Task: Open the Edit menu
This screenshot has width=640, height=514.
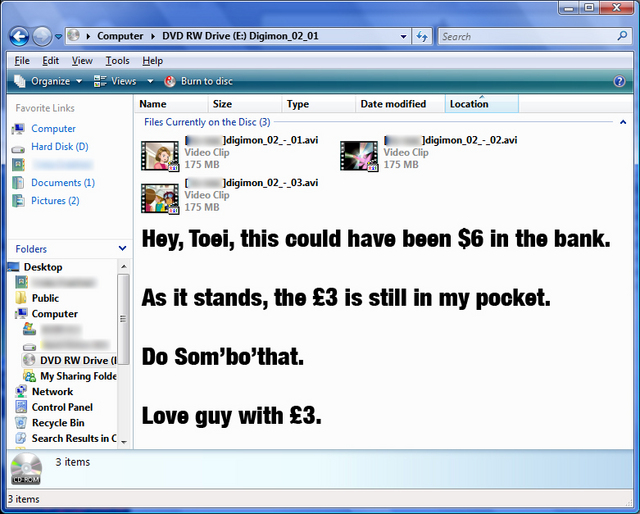Action: click(51, 61)
